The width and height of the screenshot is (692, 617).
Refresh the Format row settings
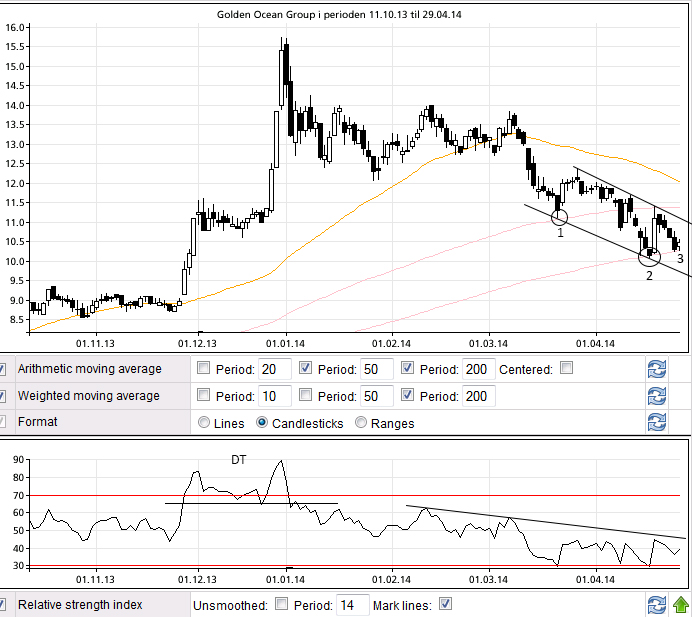656,422
